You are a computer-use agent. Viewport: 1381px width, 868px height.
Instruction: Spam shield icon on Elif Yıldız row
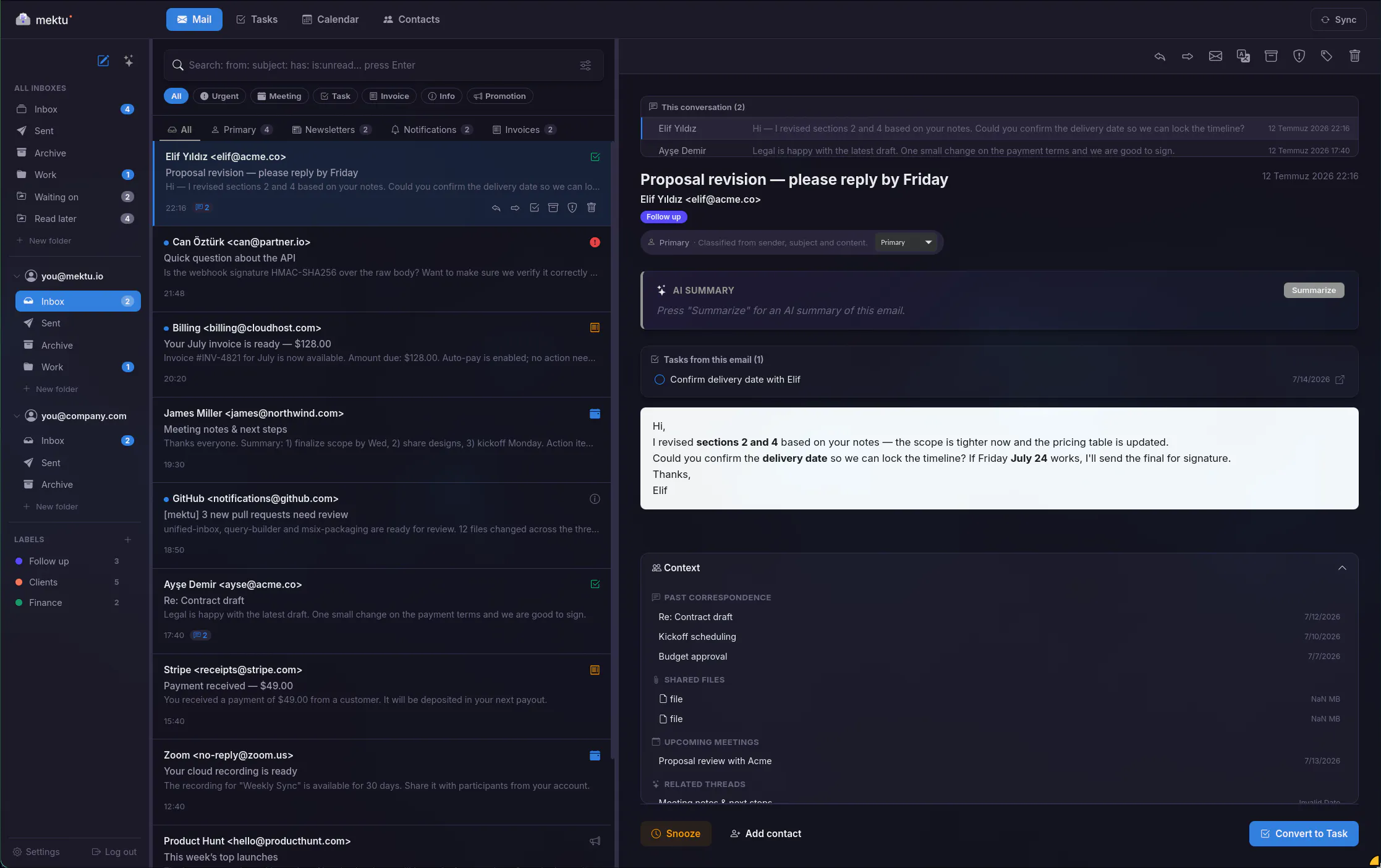coord(572,208)
